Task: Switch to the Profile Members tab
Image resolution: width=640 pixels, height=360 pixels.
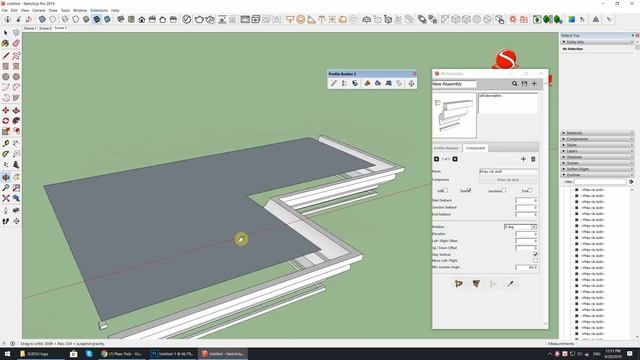Action: click(446, 148)
